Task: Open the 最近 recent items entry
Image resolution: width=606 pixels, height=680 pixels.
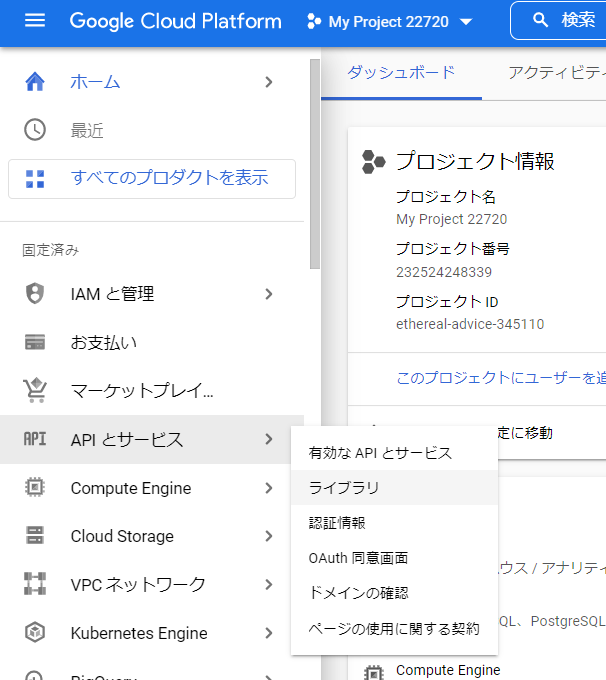Action: pos(152,130)
